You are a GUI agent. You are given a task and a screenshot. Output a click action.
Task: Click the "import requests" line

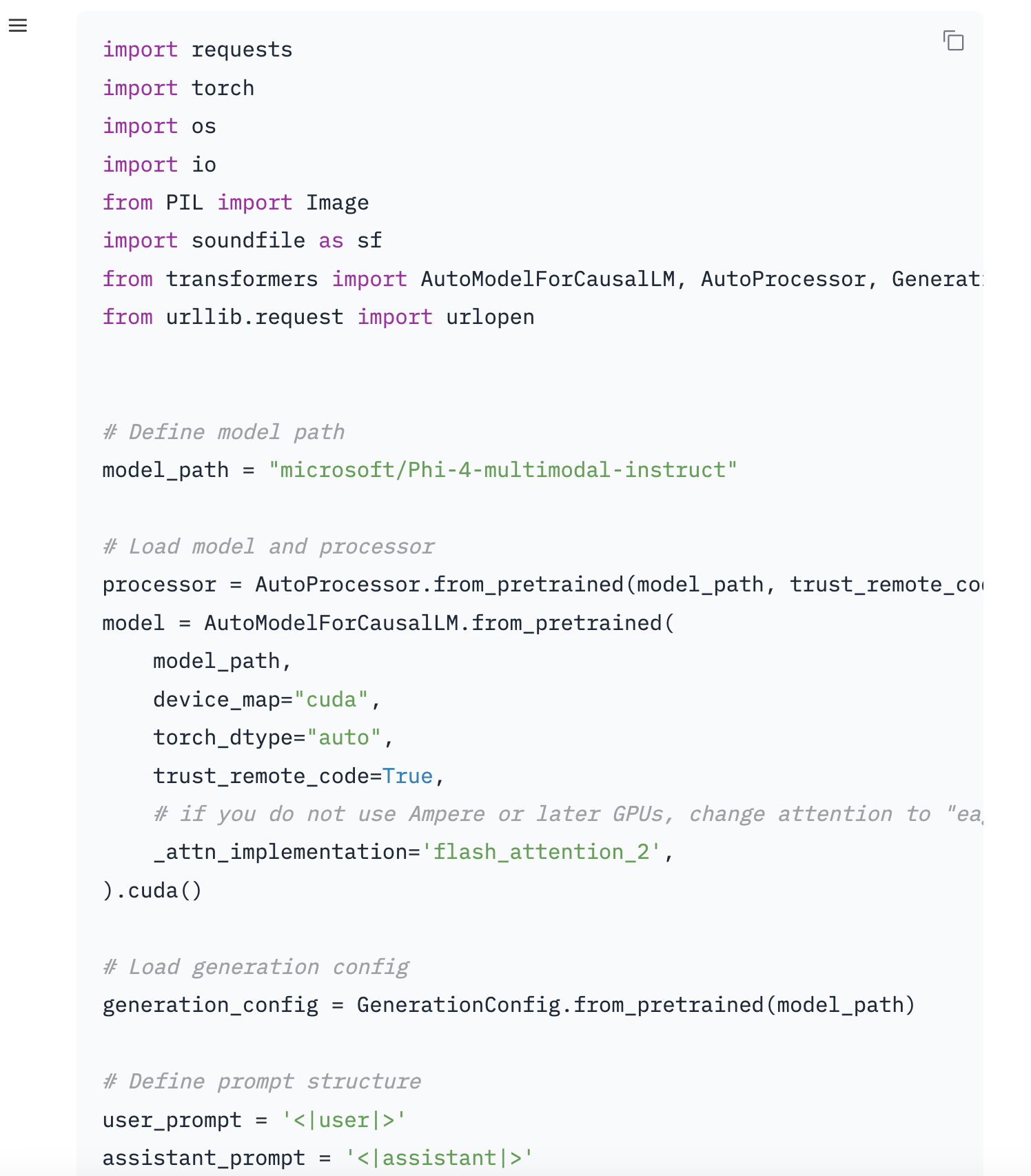[x=197, y=50]
